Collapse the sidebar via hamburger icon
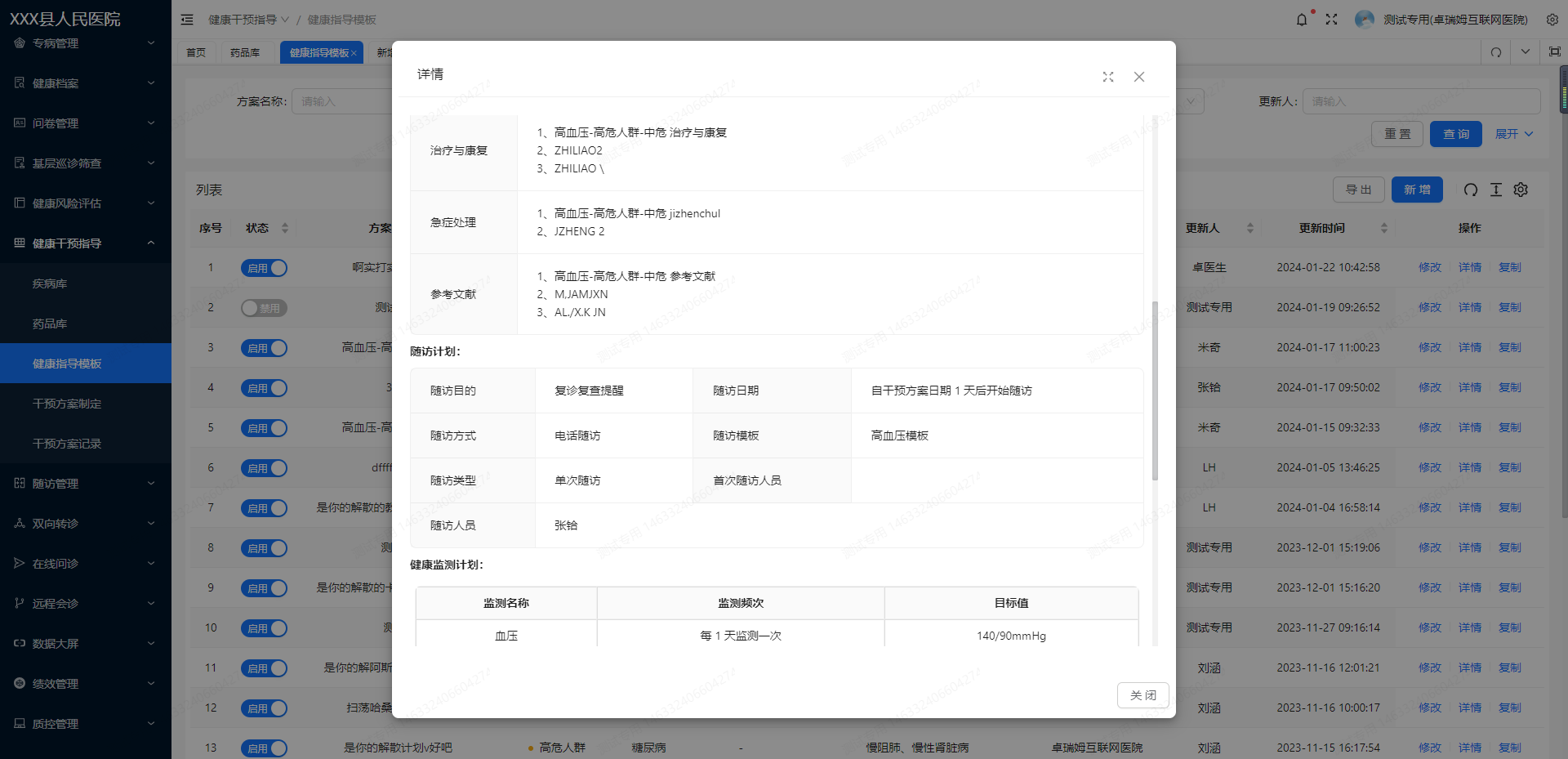Screen dimensions: 1568x759 [x=187, y=20]
